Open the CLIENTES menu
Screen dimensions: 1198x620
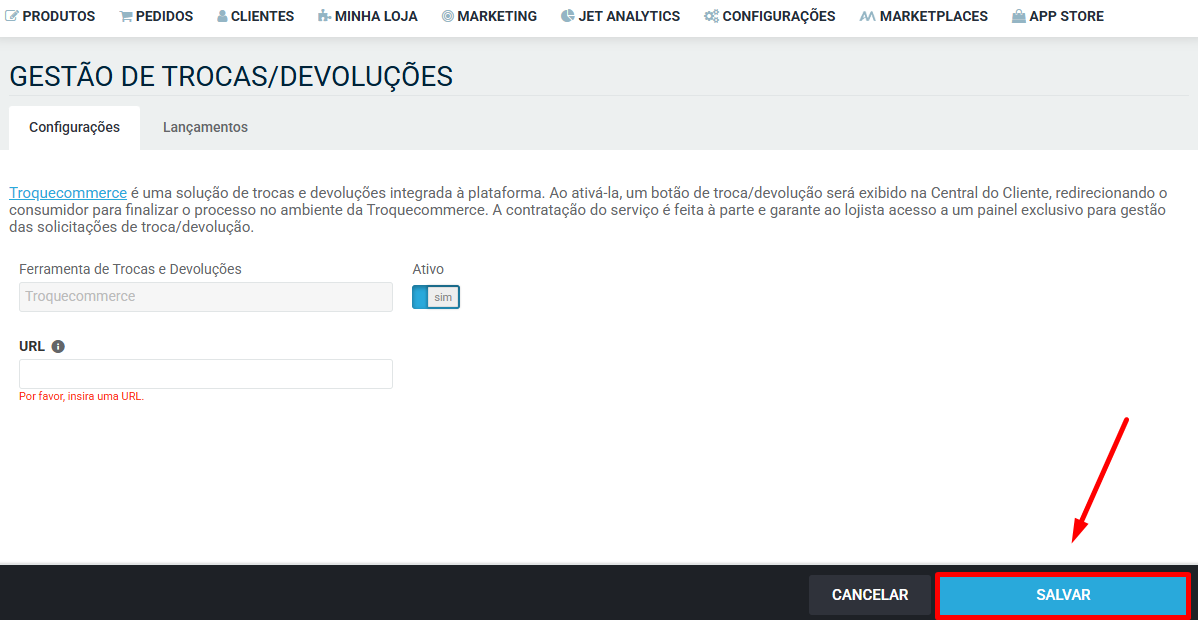256,16
